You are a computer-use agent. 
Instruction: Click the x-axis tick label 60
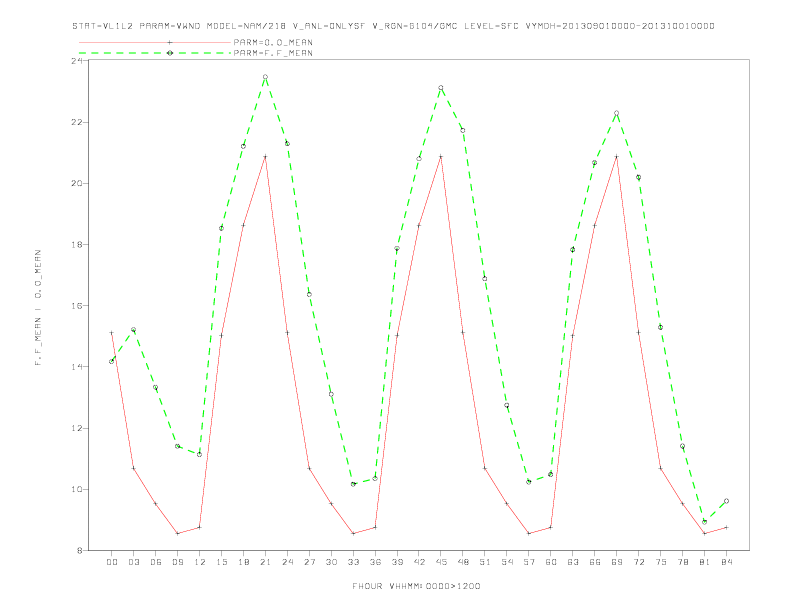(551, 562)
